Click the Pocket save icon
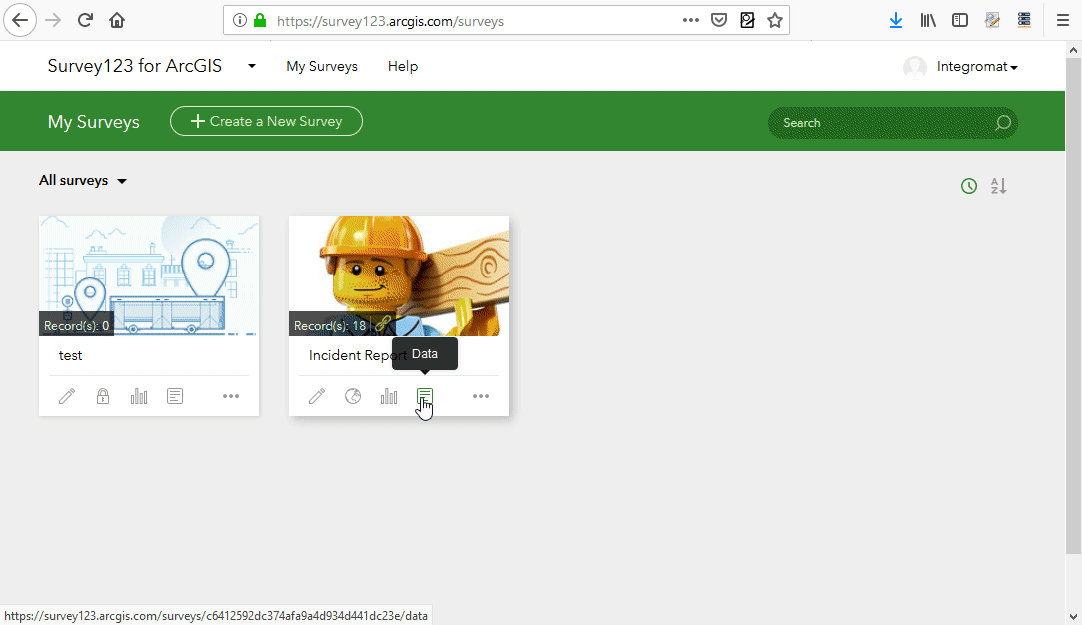1082x625 pixels. click(x=719, y=21)
